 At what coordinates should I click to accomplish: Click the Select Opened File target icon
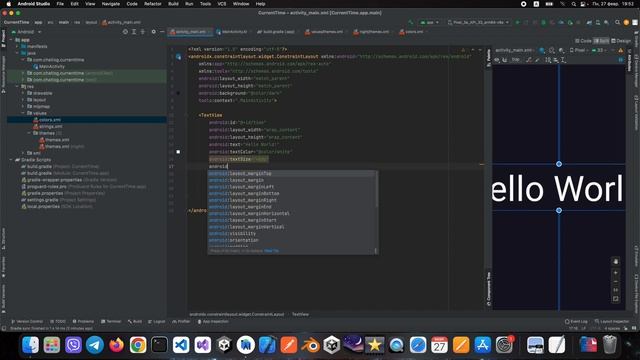click(125, 31)
